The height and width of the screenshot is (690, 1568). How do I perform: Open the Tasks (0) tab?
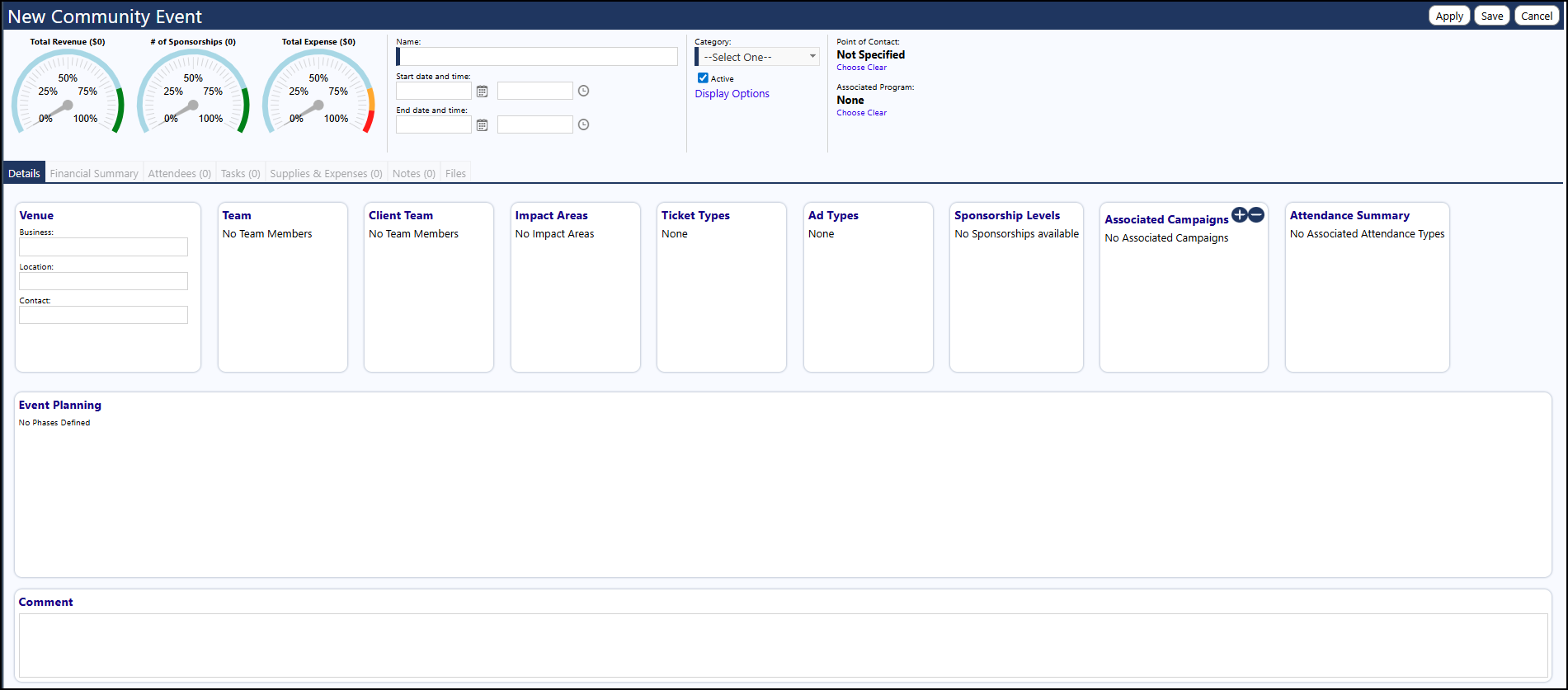(241, 173)
